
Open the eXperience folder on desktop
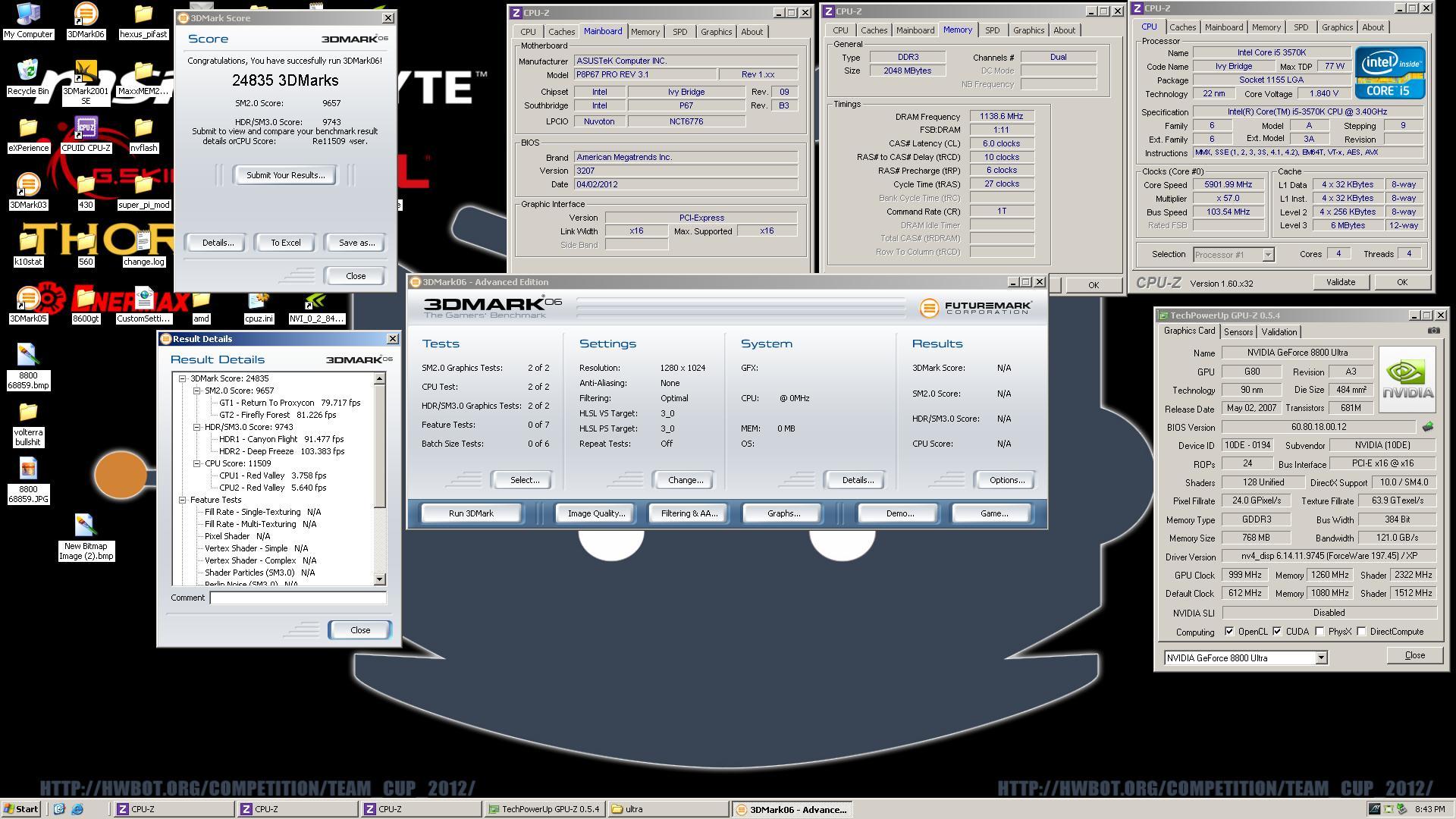28,133
